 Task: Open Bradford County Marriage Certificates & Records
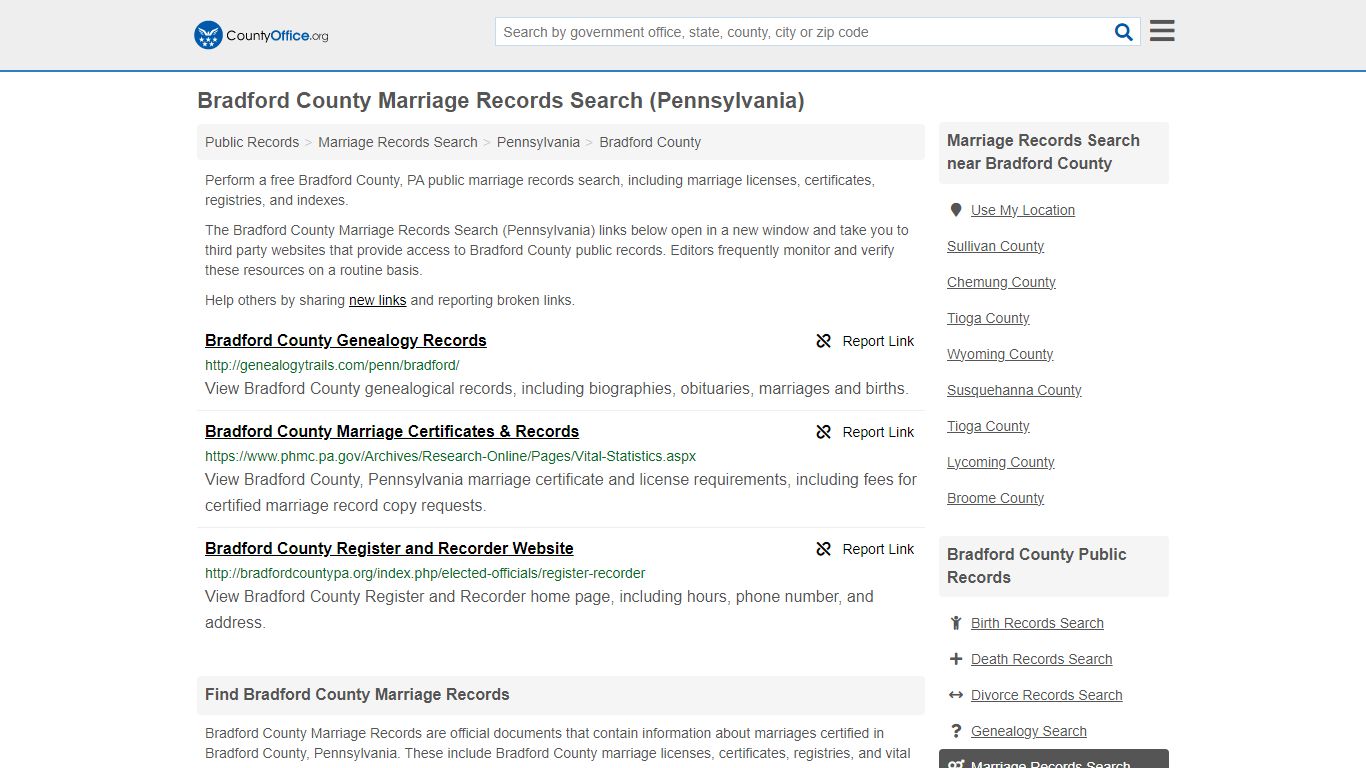pyautogui.click(x=392, y=431)
